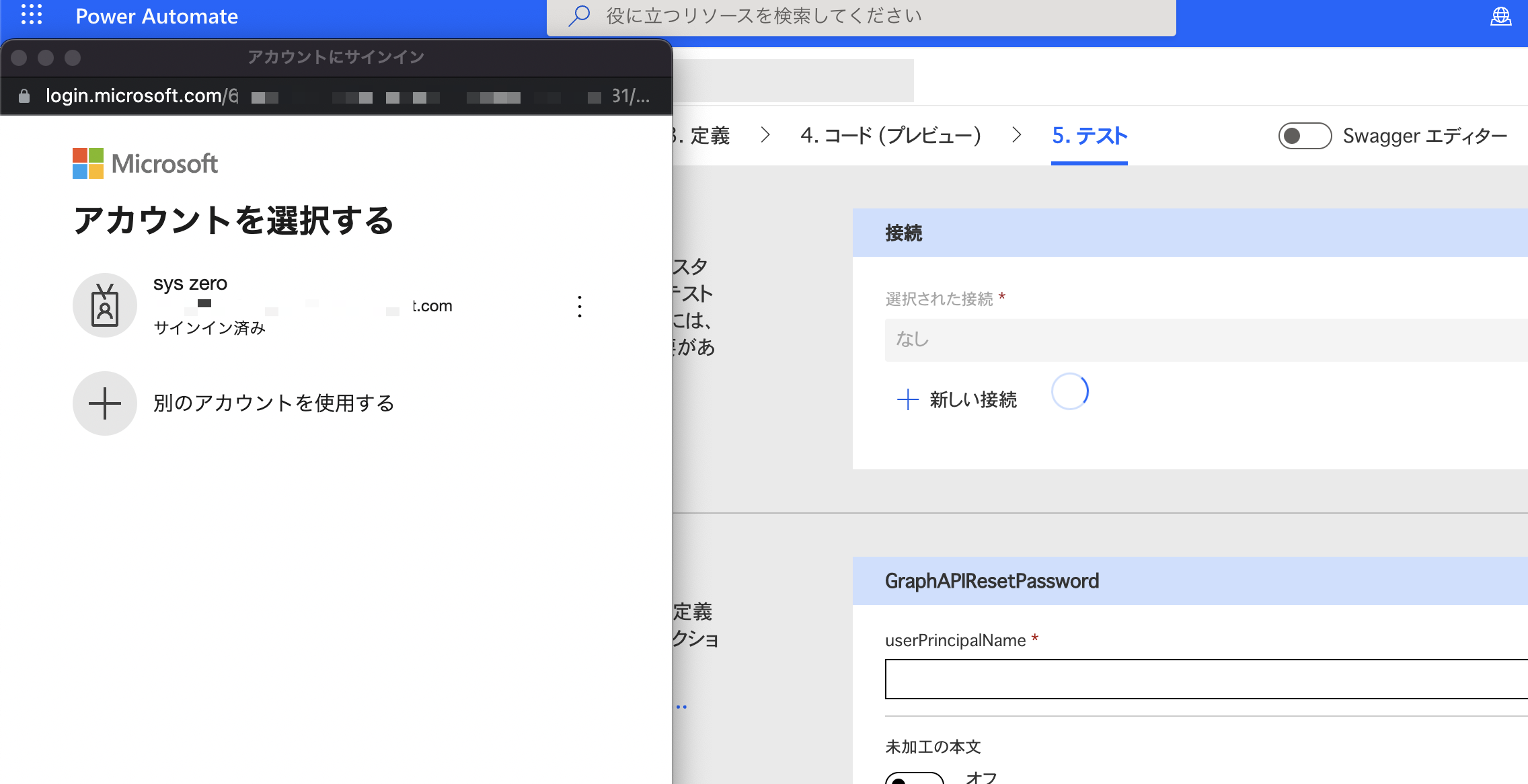Click chevron after 4. コード step
The image size is (1528, 784).
(1017, 135)
